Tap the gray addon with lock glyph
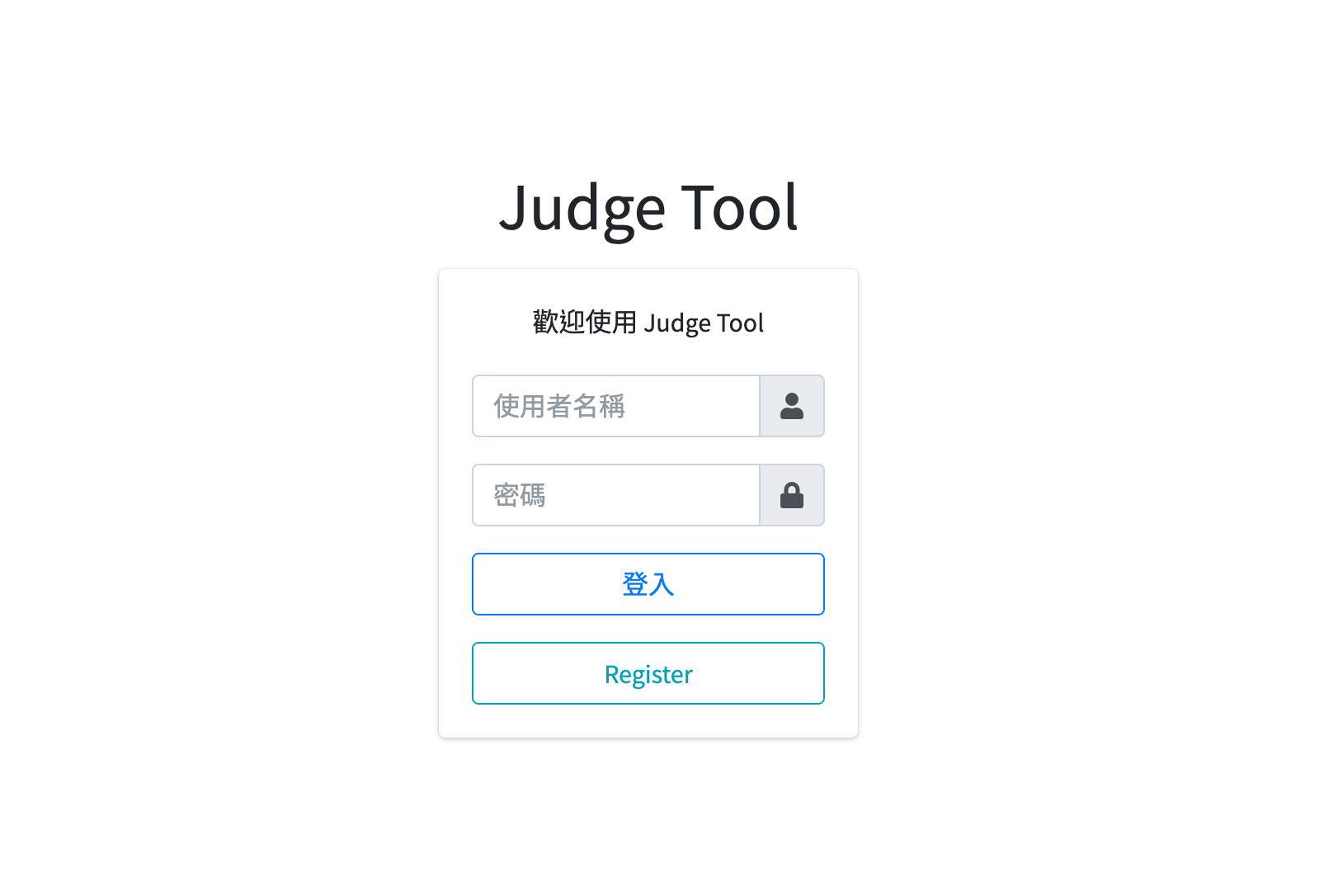This screenshot has height=896, width=1338. click(x=792, y=495)
